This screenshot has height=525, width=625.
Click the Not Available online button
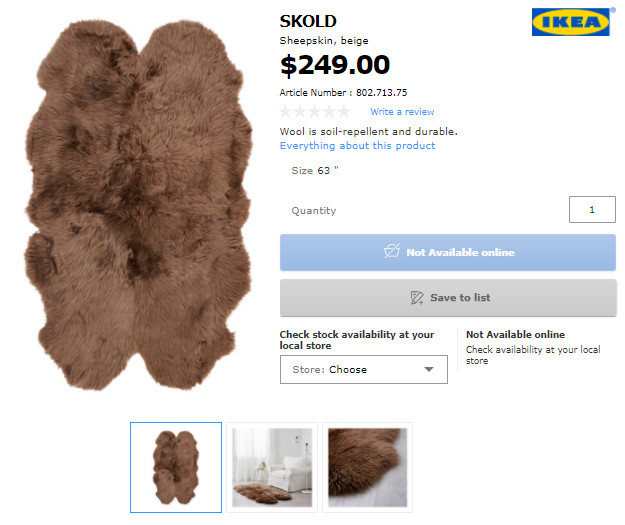point(448,253)
